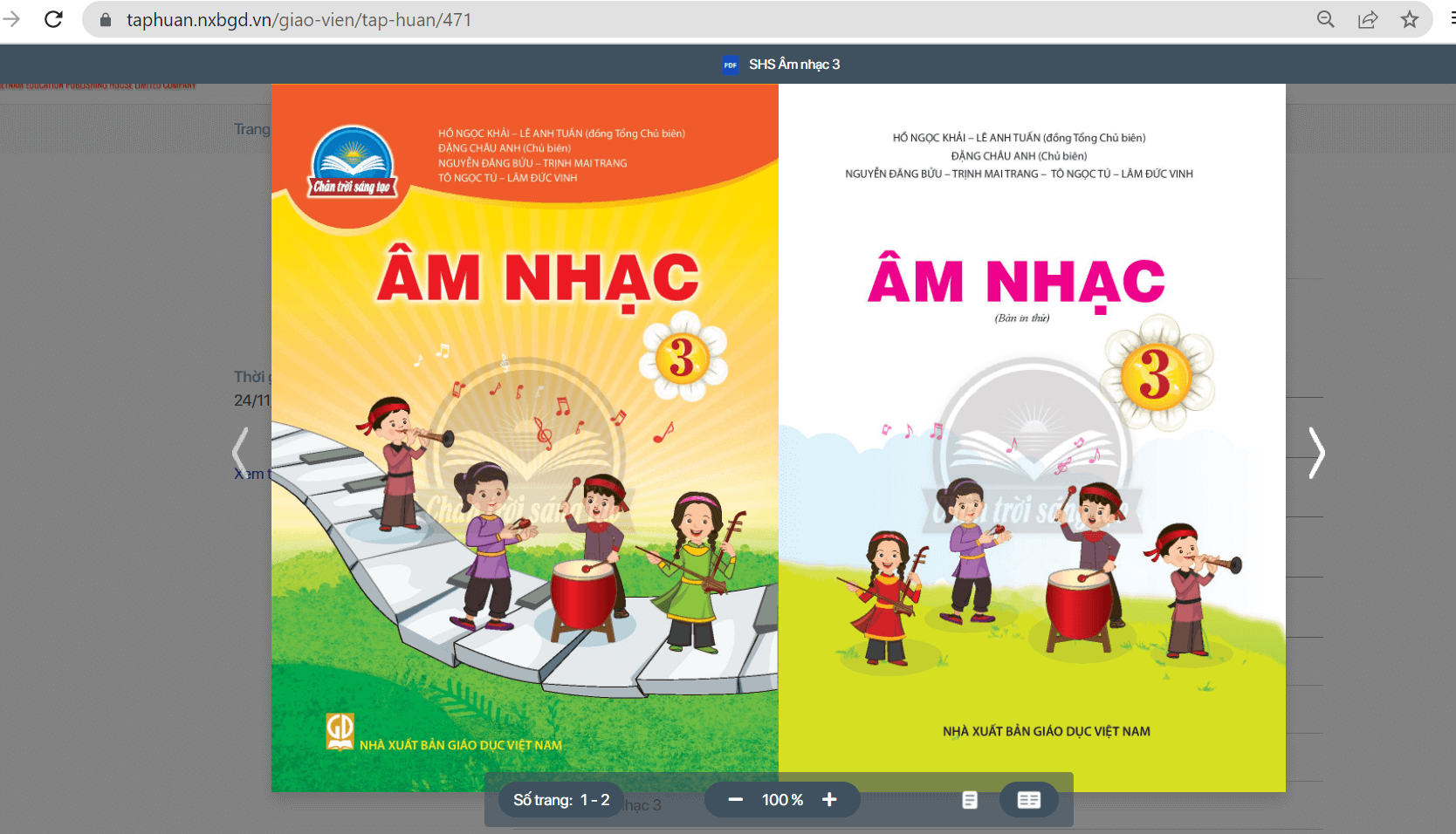Switch to two-page spread view mode
Image resolution: width=1456 pixels, height=834 pixels.
pos(1028,800)
